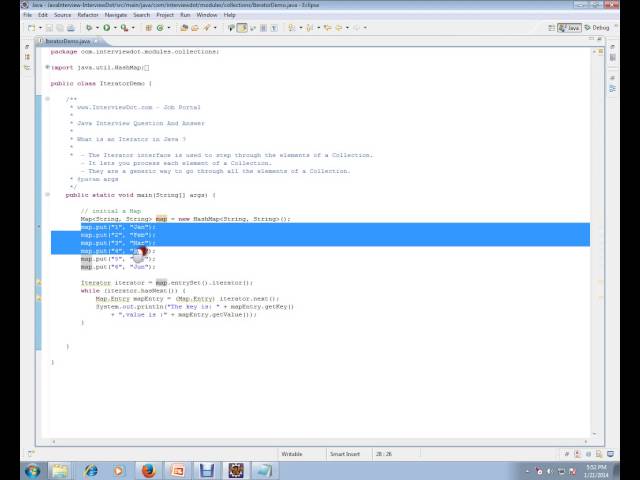
Task: Open the Run launch dropdown arrow
Action: tap(115, 28)
